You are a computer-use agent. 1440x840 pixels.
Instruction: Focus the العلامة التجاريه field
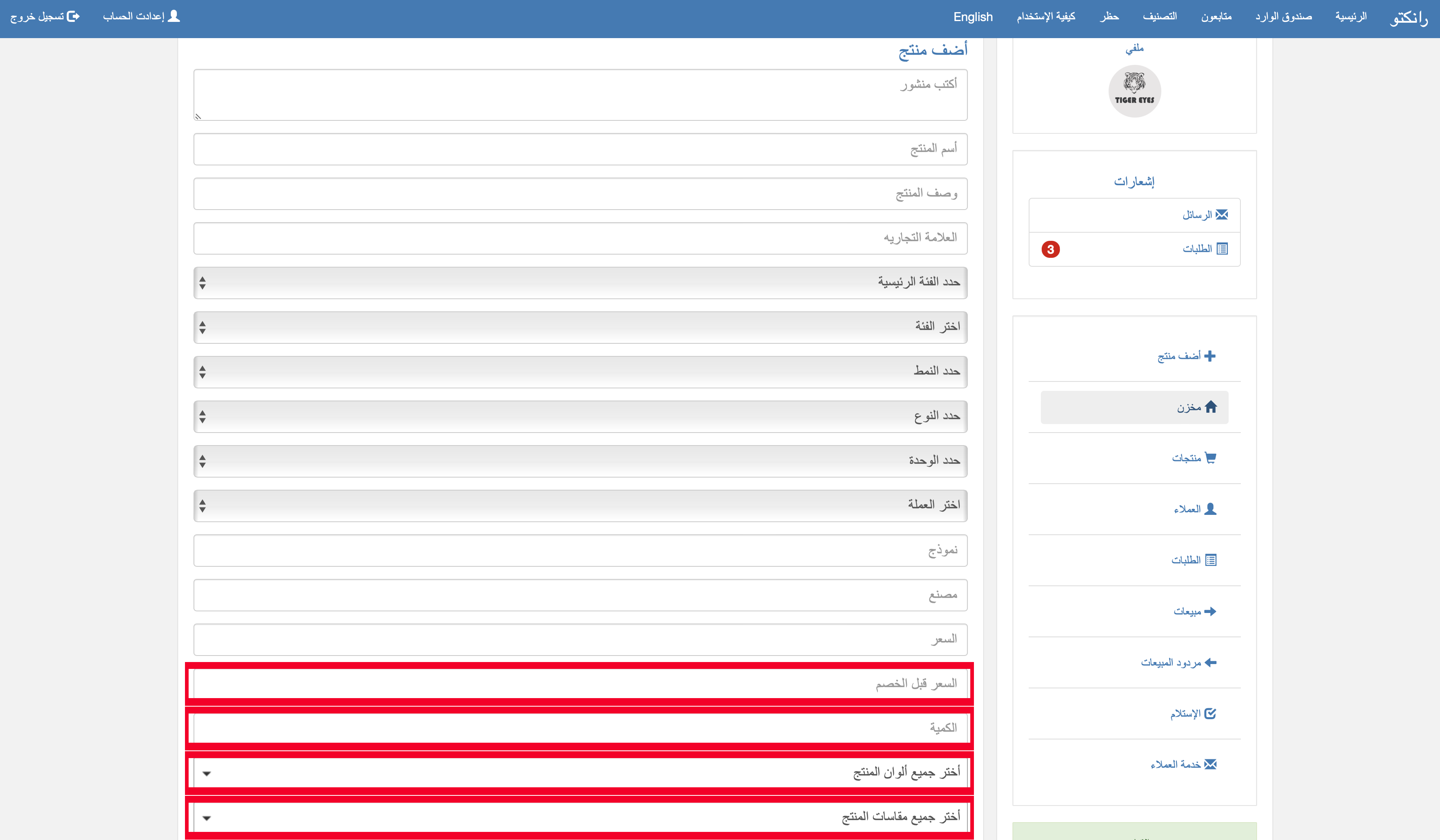pyautogui.click(x=580, y=238)
